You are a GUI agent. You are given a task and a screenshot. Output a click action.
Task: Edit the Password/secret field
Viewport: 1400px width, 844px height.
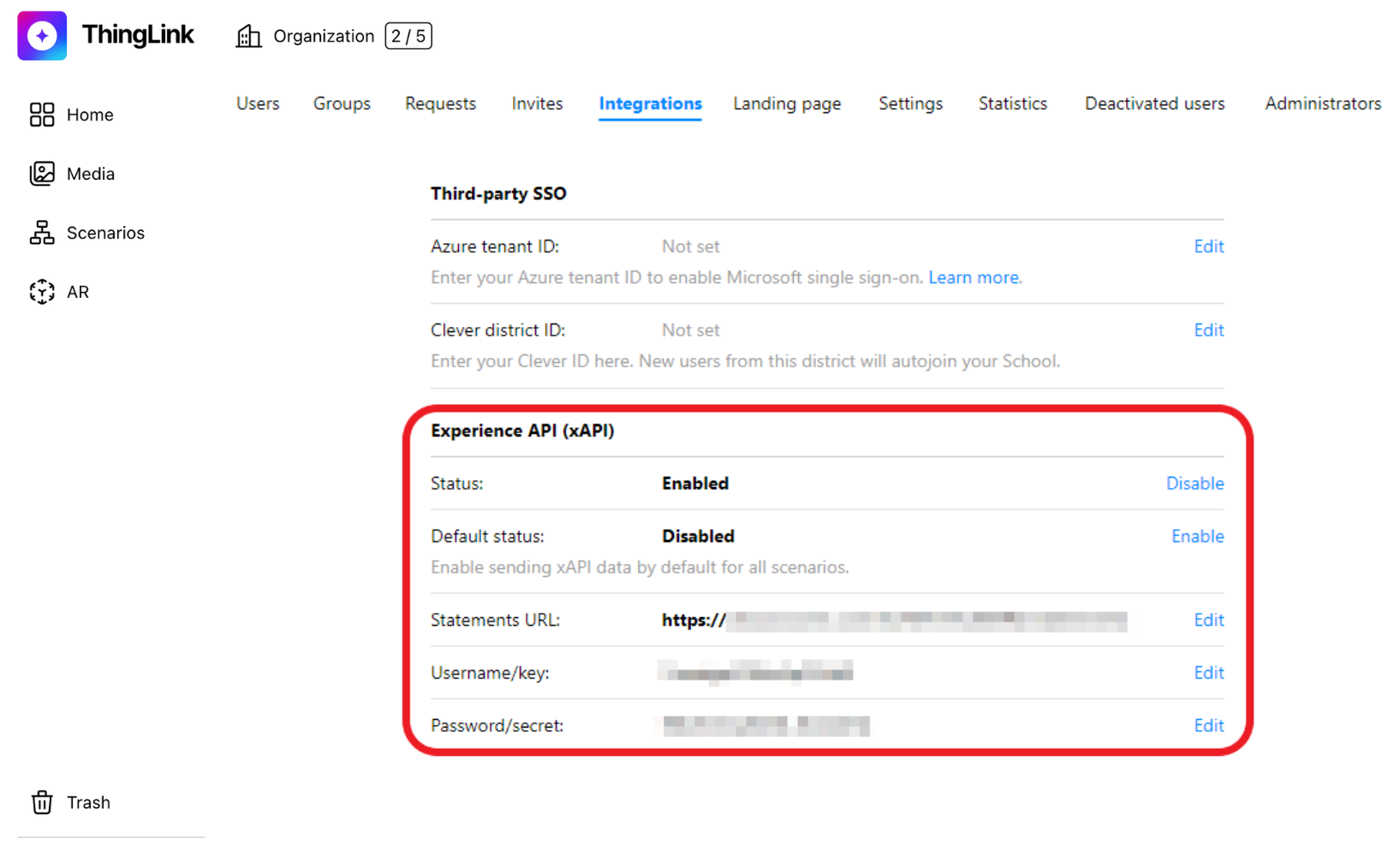point(1208,726)
